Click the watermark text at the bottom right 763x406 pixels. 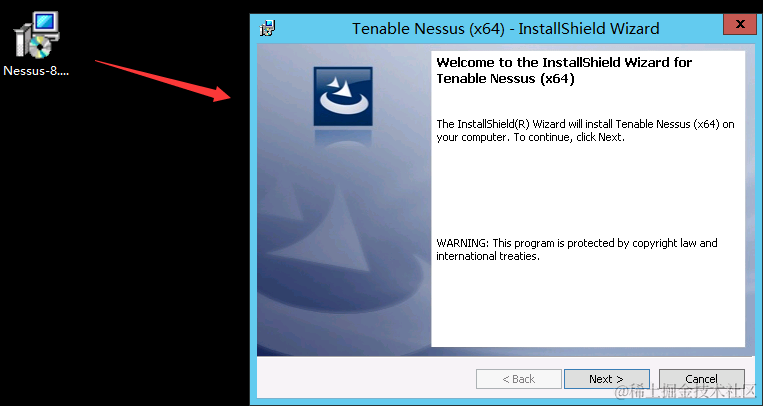[686, 391]
